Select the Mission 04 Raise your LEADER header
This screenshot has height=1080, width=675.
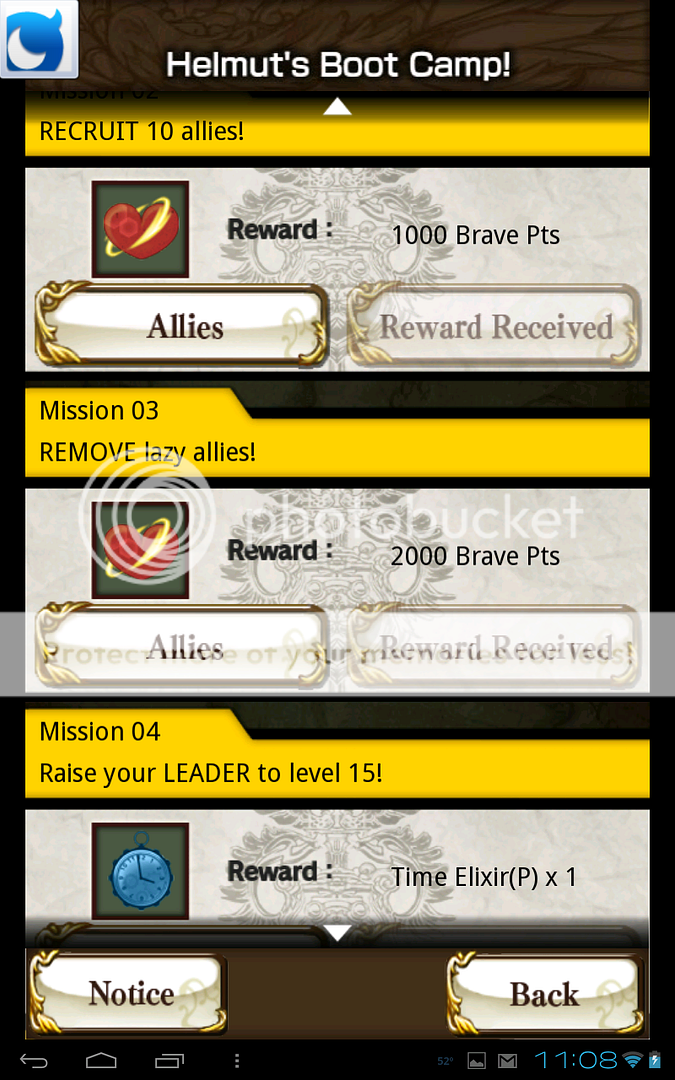click(x=338, y=754)
